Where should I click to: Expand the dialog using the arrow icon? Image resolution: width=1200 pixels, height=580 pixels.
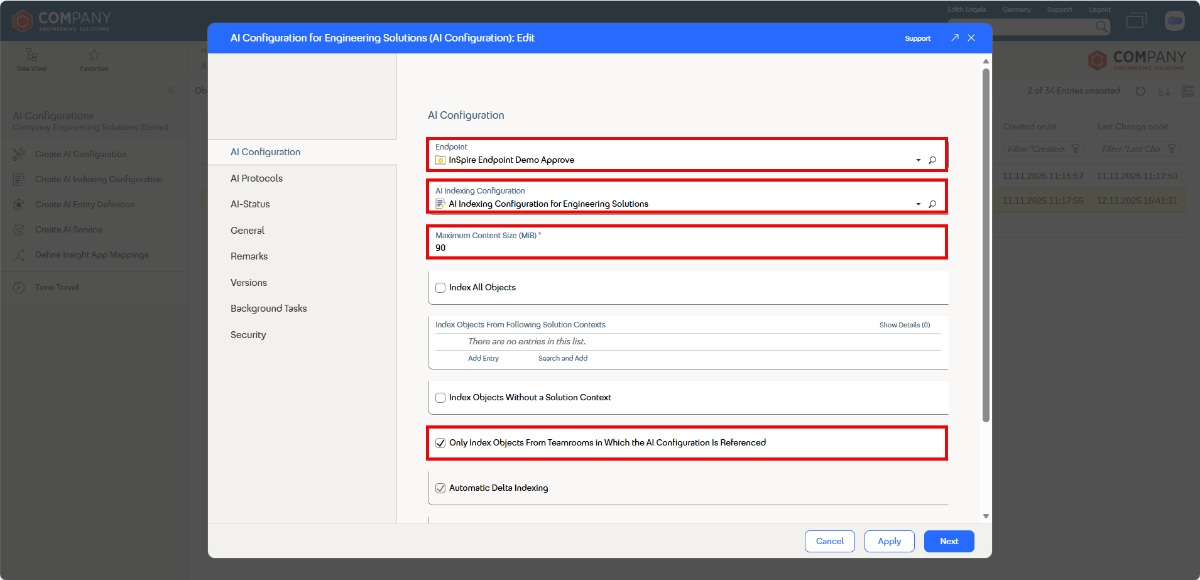954,38
